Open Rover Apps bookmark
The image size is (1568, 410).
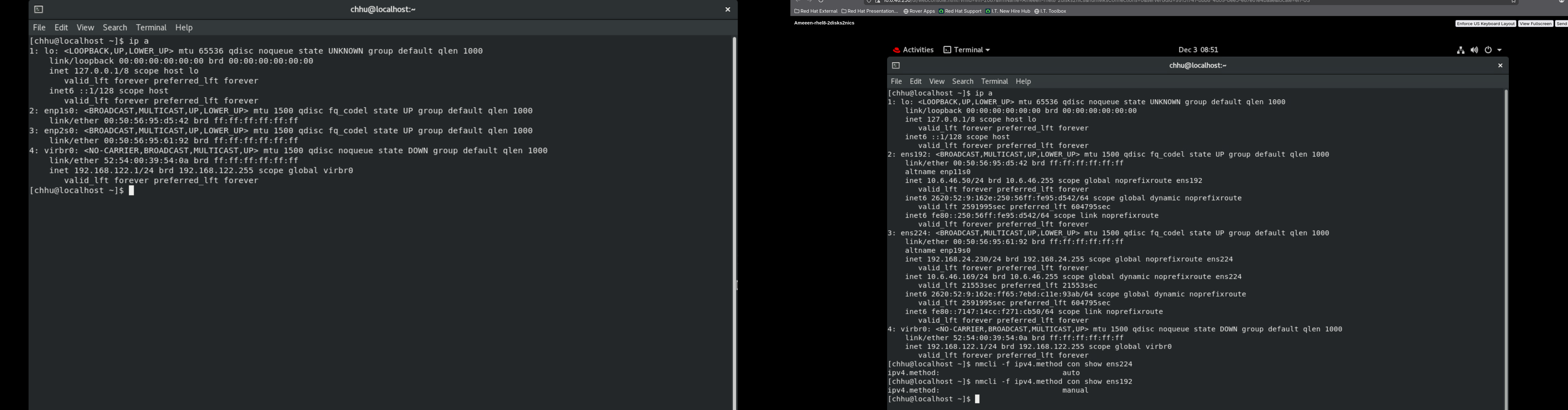click(919, 11)
